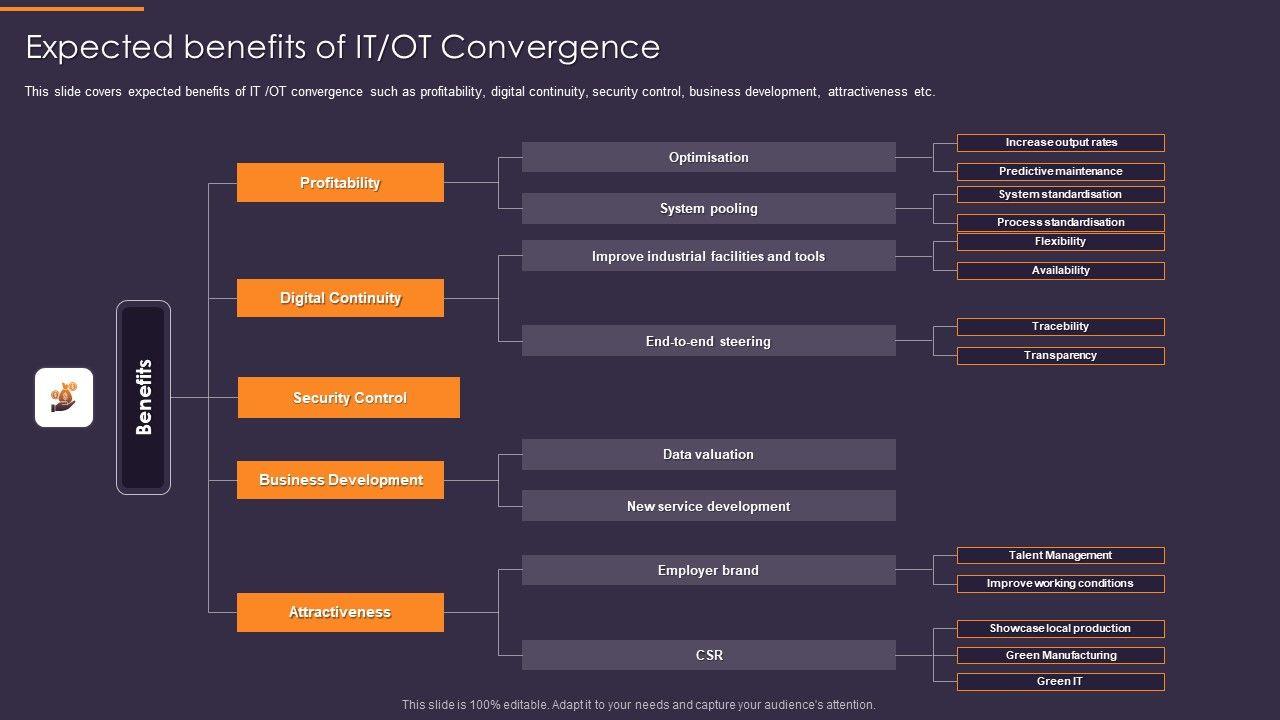Click the Predictive maintenance label
The width and height of the screenshot is (1280, 720).
(x=1061, y=171)
